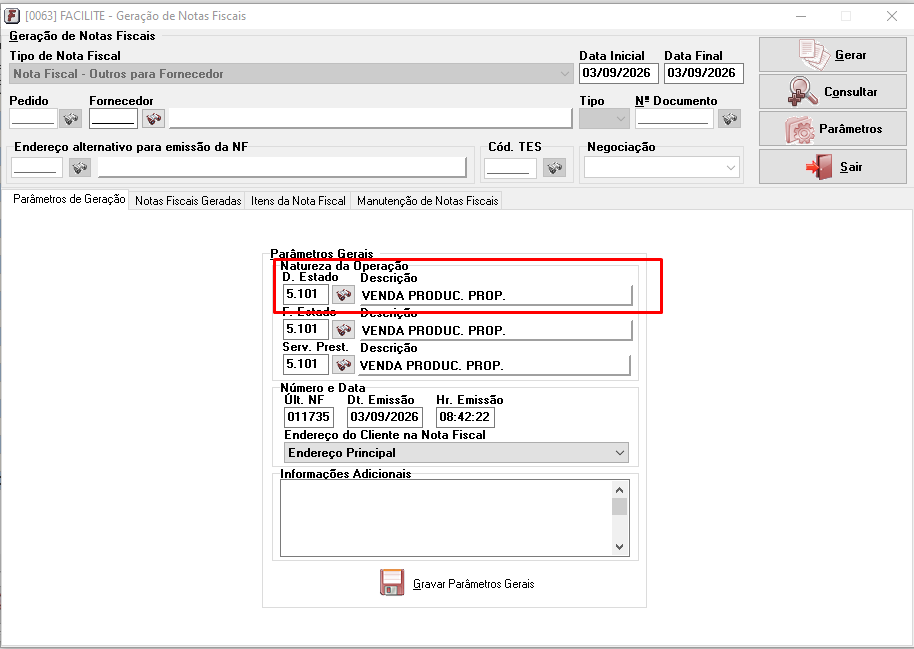This screenshot has width=914, height=649.
Task: Click the D. Estado code field
Action: click(x=305, y=294)
